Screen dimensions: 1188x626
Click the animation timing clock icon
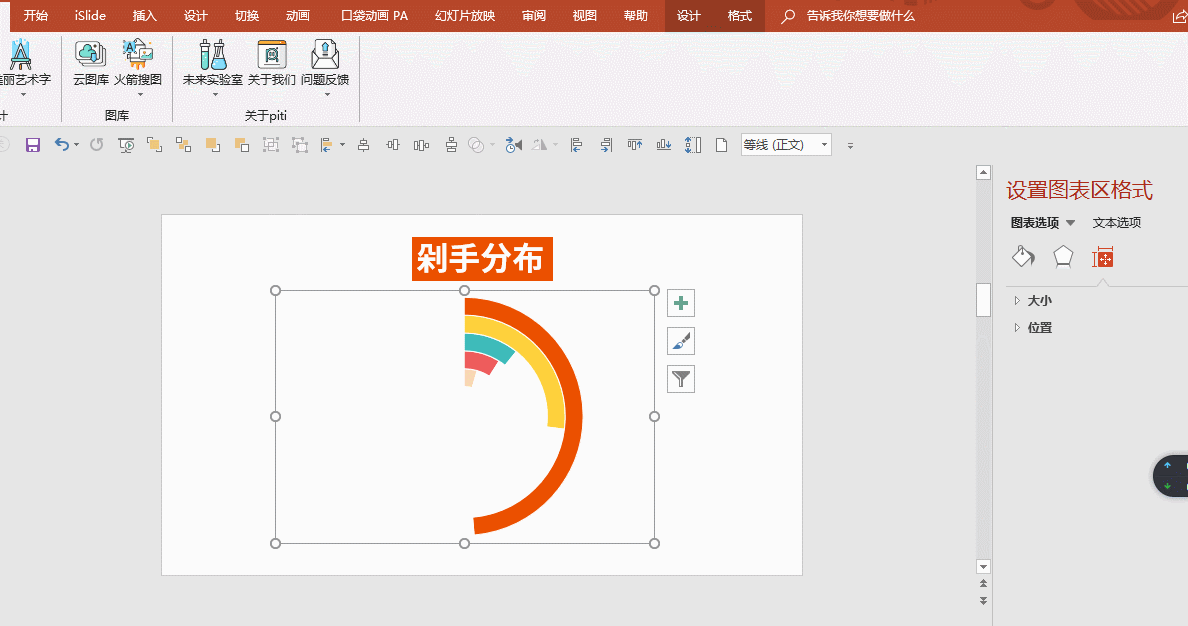tap(514, 145)
